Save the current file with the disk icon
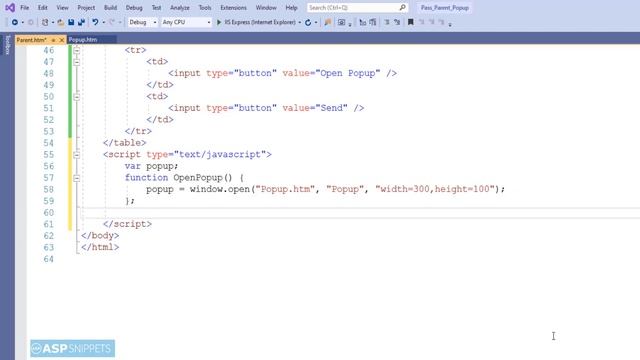 (x=71, y=22)
